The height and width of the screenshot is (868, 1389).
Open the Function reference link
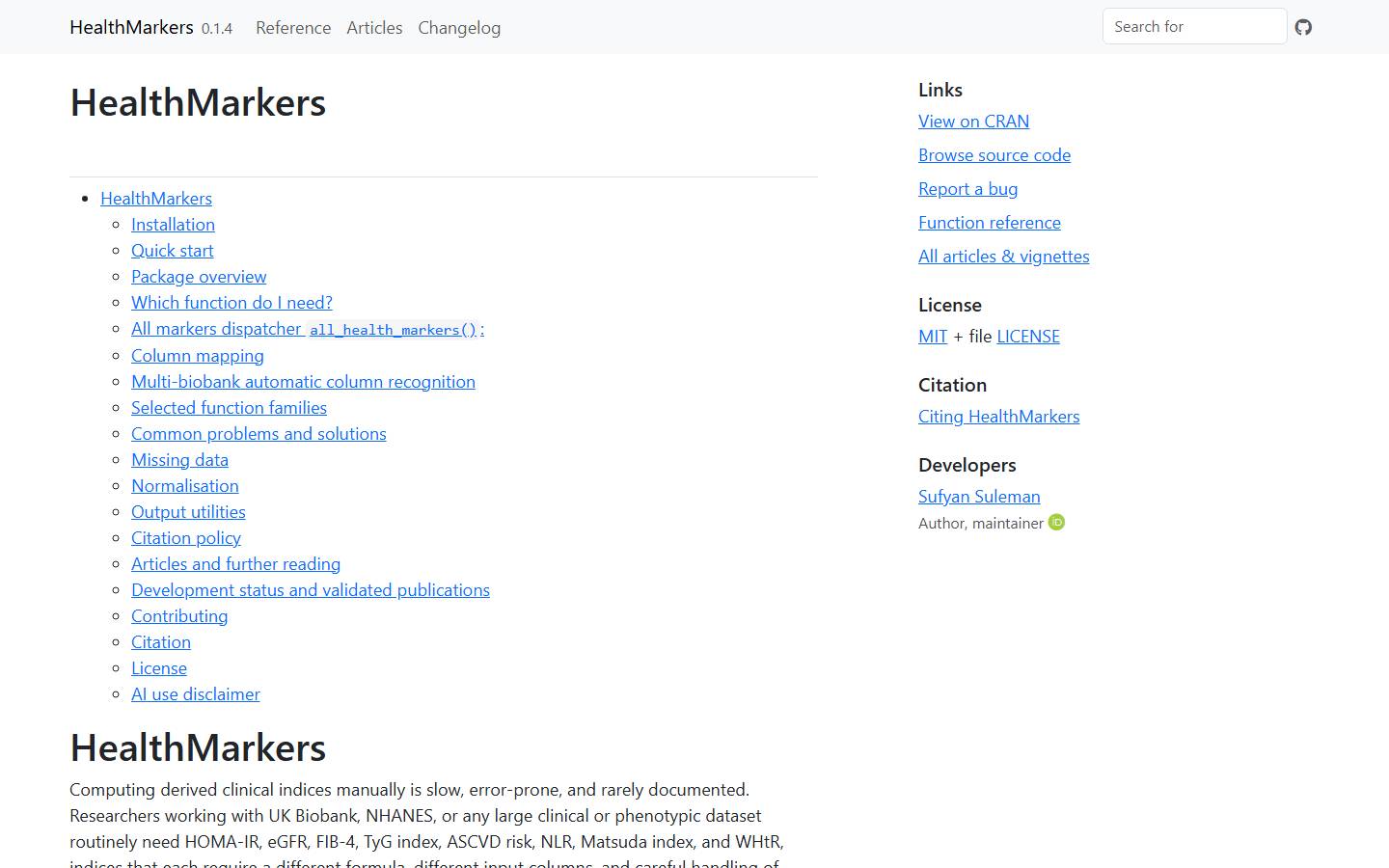[x=990, y=223]
